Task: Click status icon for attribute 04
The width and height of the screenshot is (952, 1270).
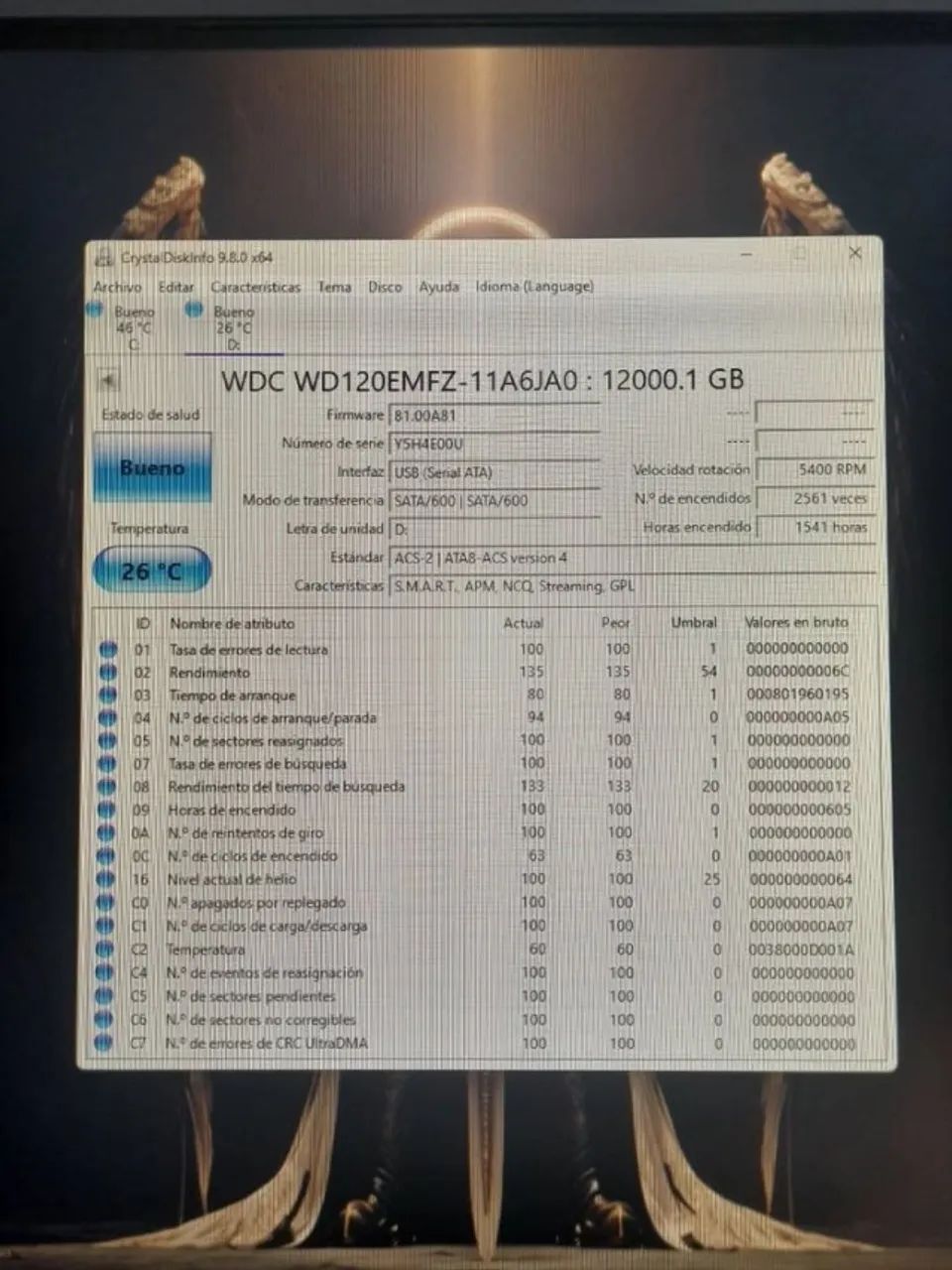Action: coord(107,718)
